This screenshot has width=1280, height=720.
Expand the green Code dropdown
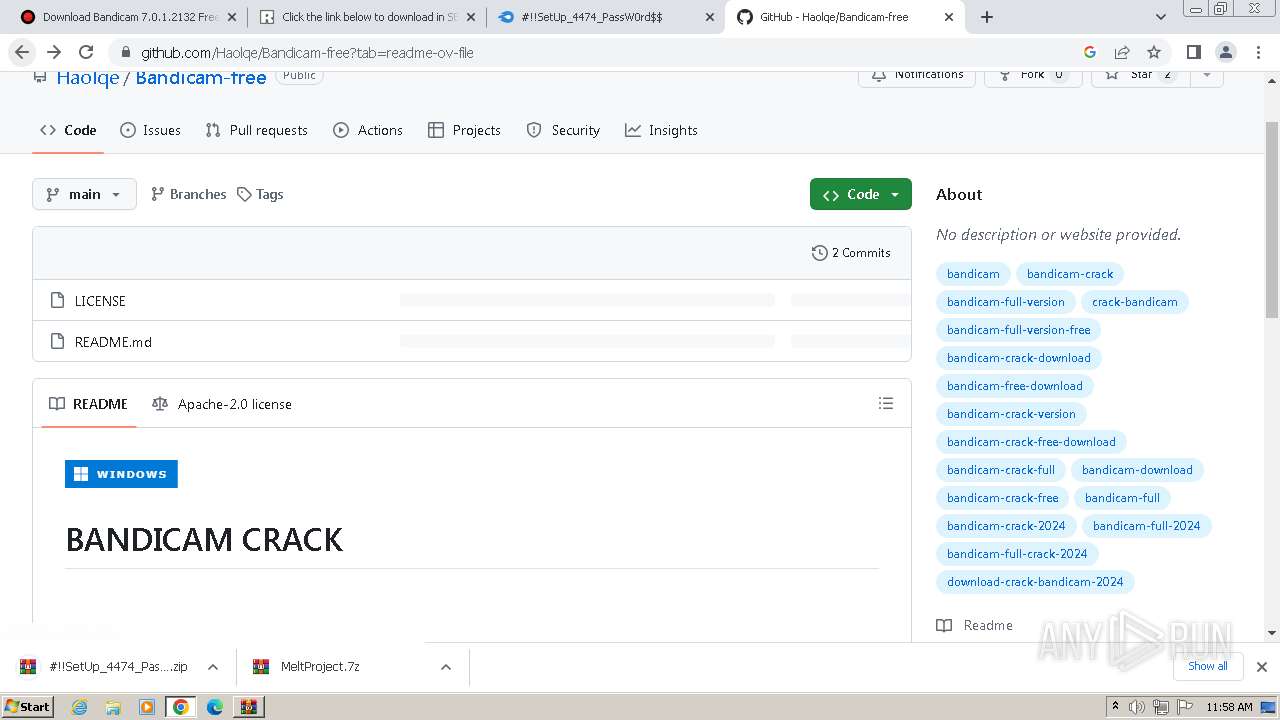click(861, 194)
